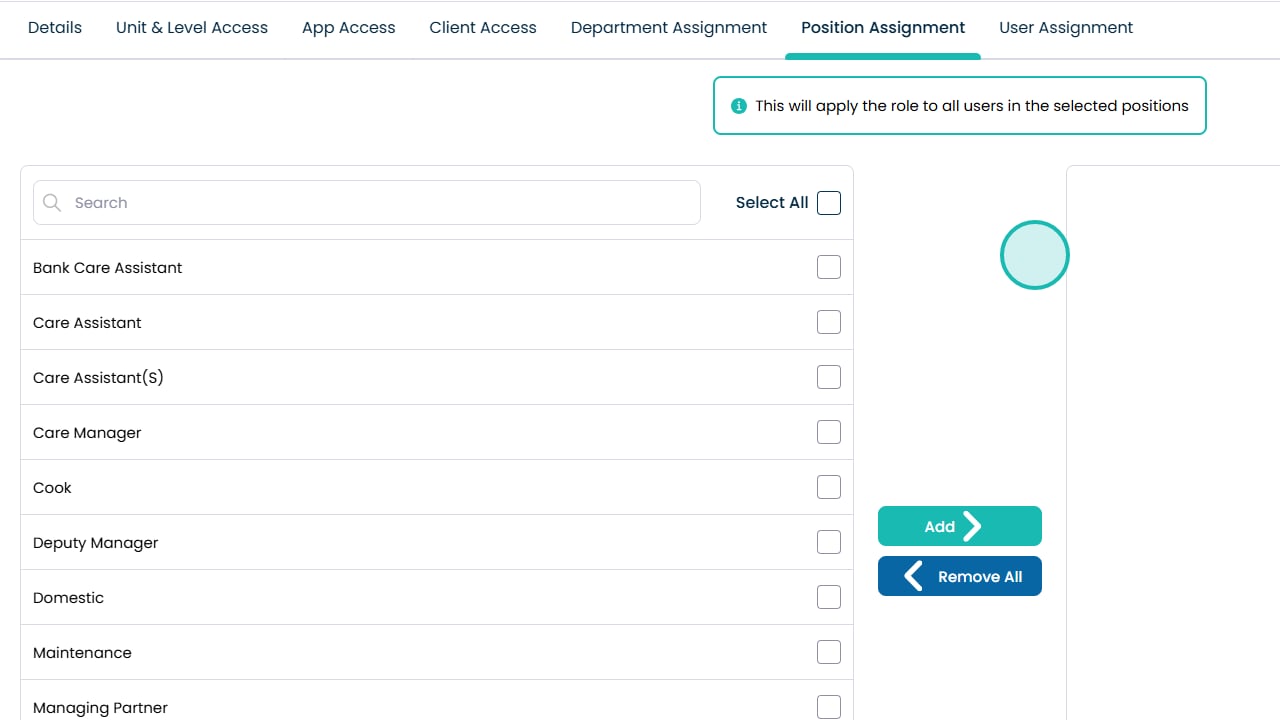The image size is (1280, 720).
Task: Click the Add button's right chevron
Action: (972, 526)
